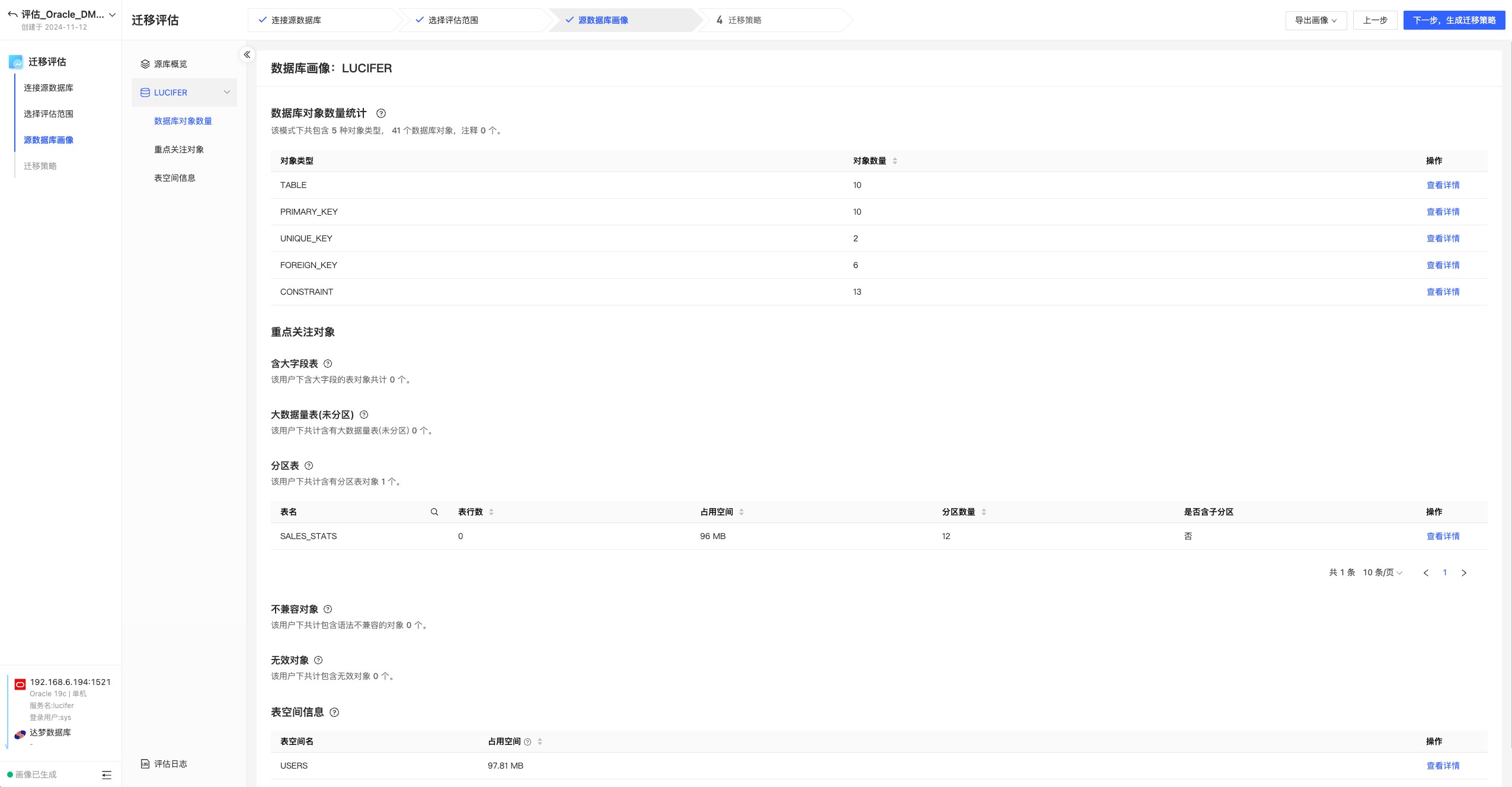
Task: Collapse the LUCIFER schema tree node
Action: click(227, 93)
